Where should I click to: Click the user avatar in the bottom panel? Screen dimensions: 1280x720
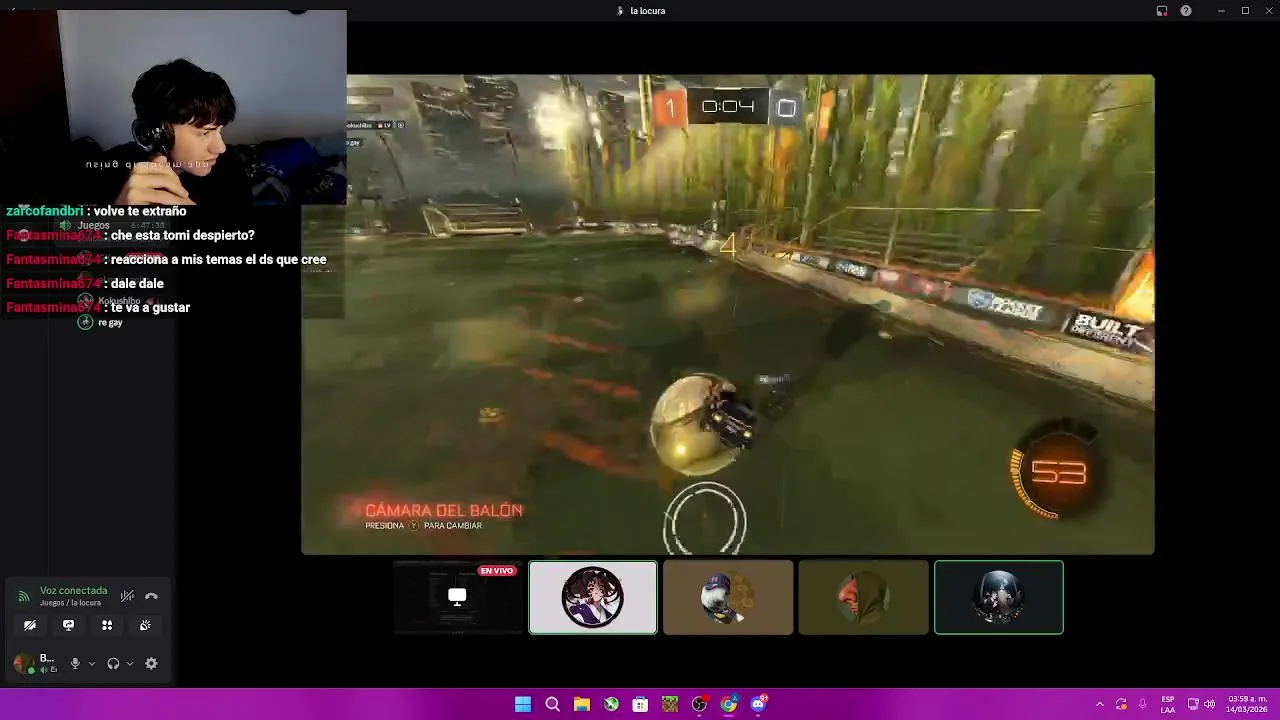click(22, 663)
